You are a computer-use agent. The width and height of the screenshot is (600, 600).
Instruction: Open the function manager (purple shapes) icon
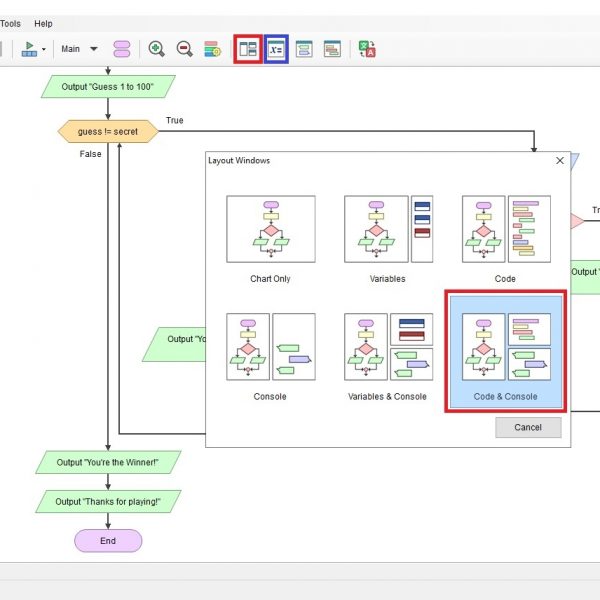click(122, 48)
